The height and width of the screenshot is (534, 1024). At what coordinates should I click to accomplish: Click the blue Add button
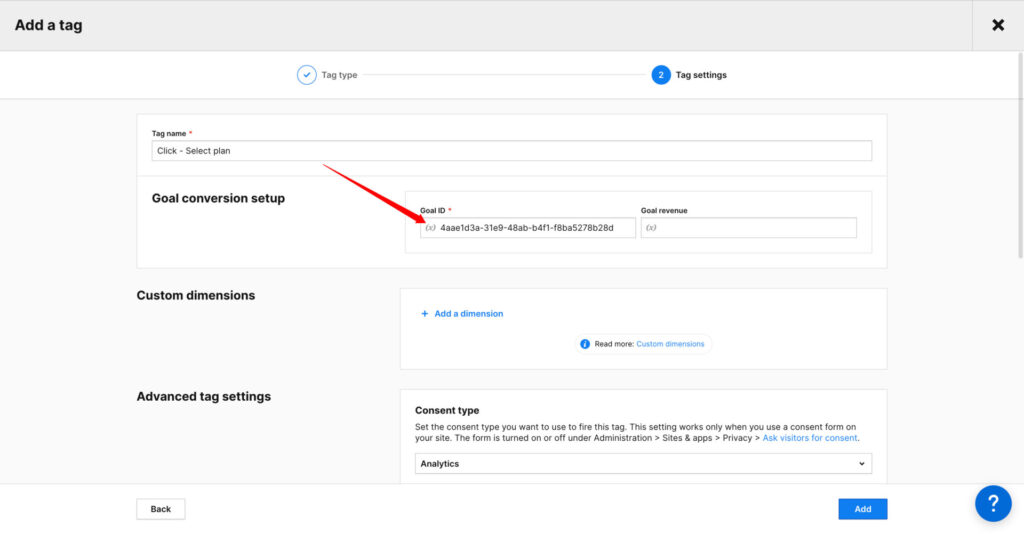point(862,509)
